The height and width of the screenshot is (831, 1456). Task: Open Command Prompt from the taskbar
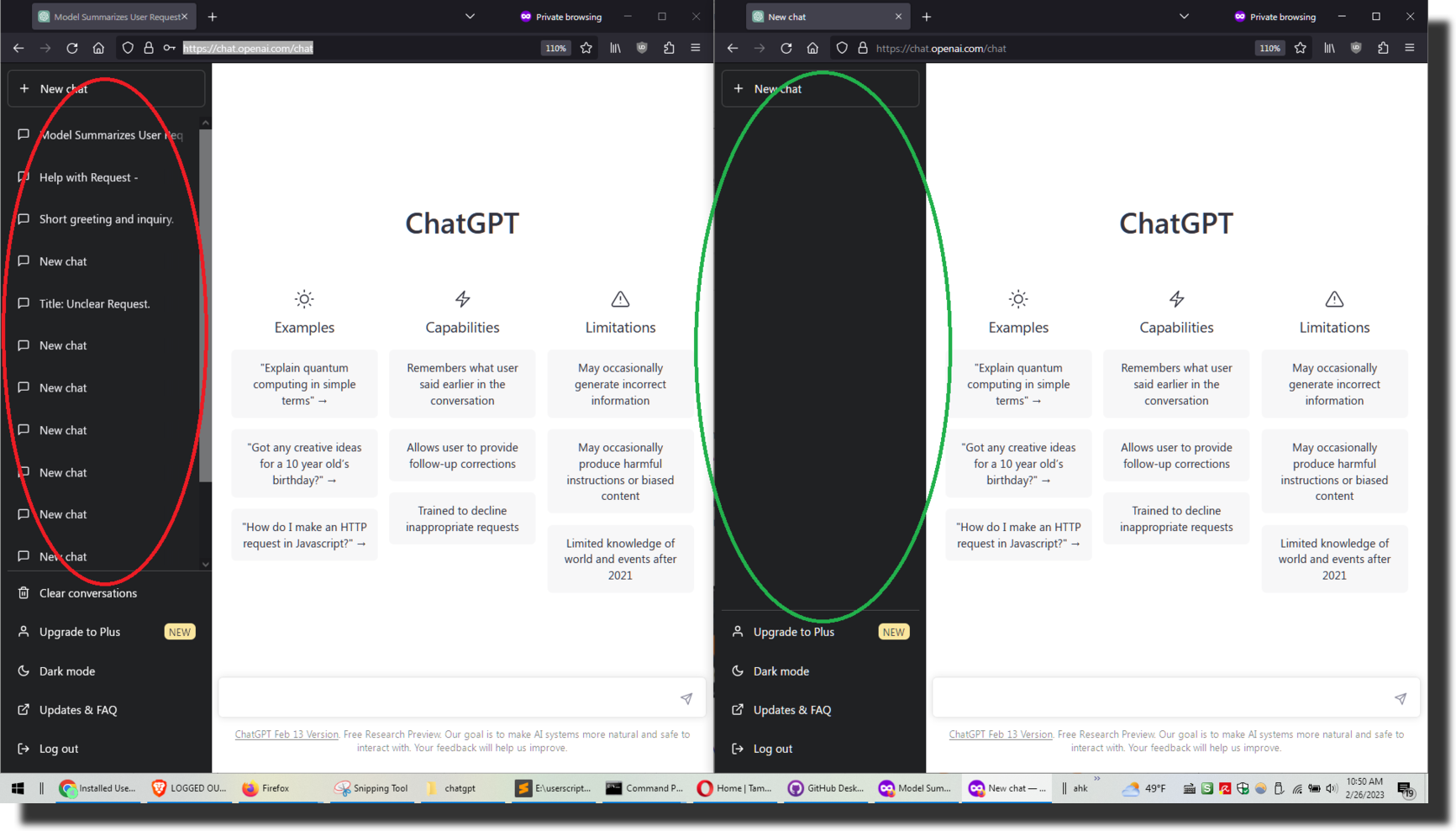point(644,788)
